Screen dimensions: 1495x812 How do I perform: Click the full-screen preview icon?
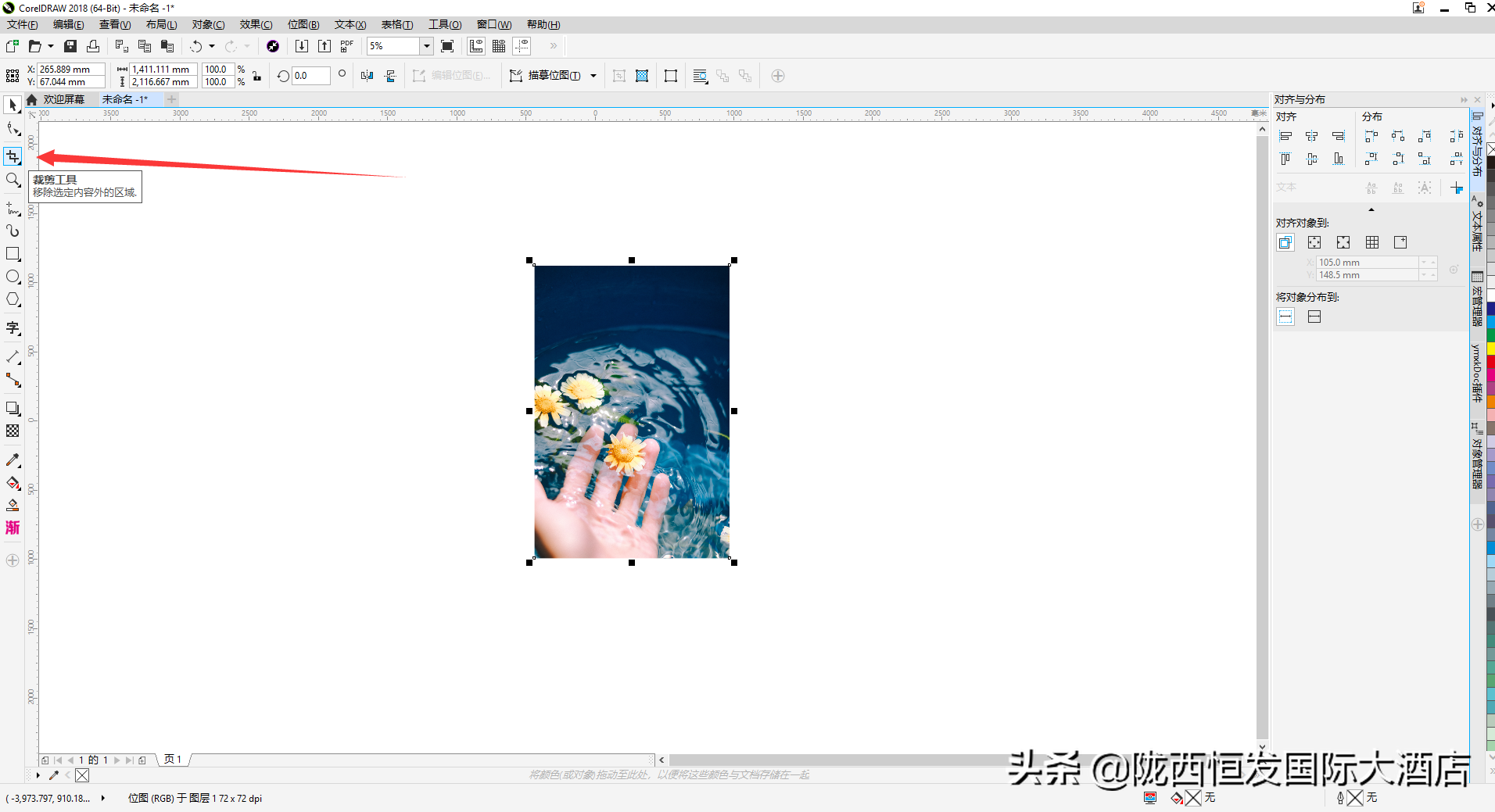click(x=447, y=46)
